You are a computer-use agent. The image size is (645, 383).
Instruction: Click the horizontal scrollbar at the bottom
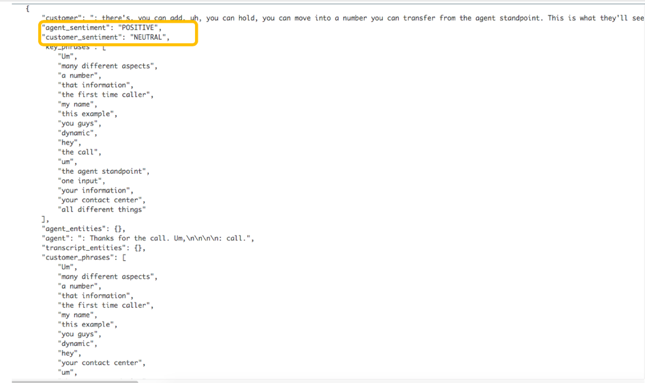click(x=75, y=381)
